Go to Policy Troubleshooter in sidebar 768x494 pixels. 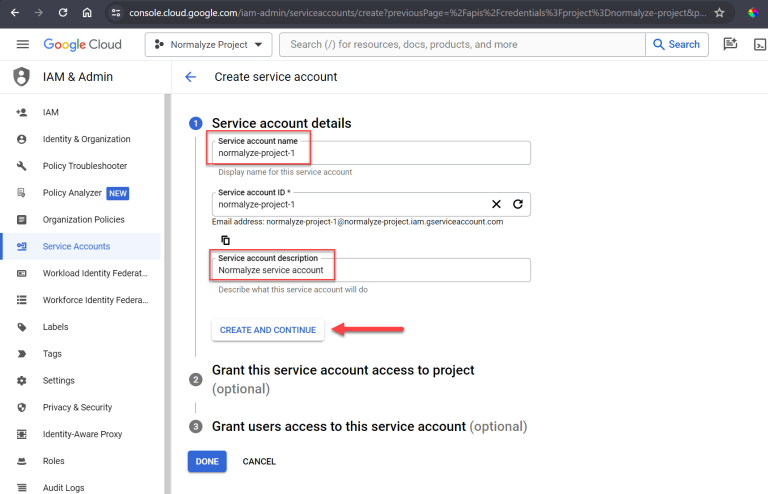coord(84,166)
